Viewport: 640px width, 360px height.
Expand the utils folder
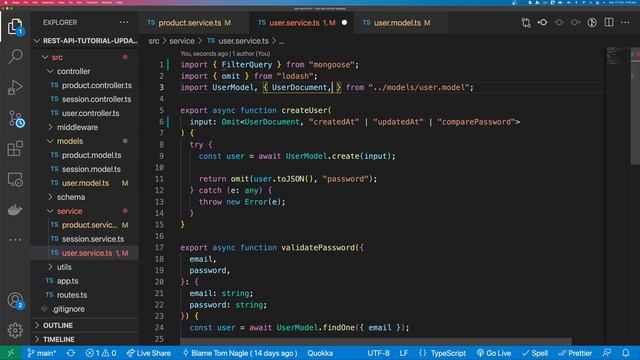pyautogui.click(x=86, y=267)
